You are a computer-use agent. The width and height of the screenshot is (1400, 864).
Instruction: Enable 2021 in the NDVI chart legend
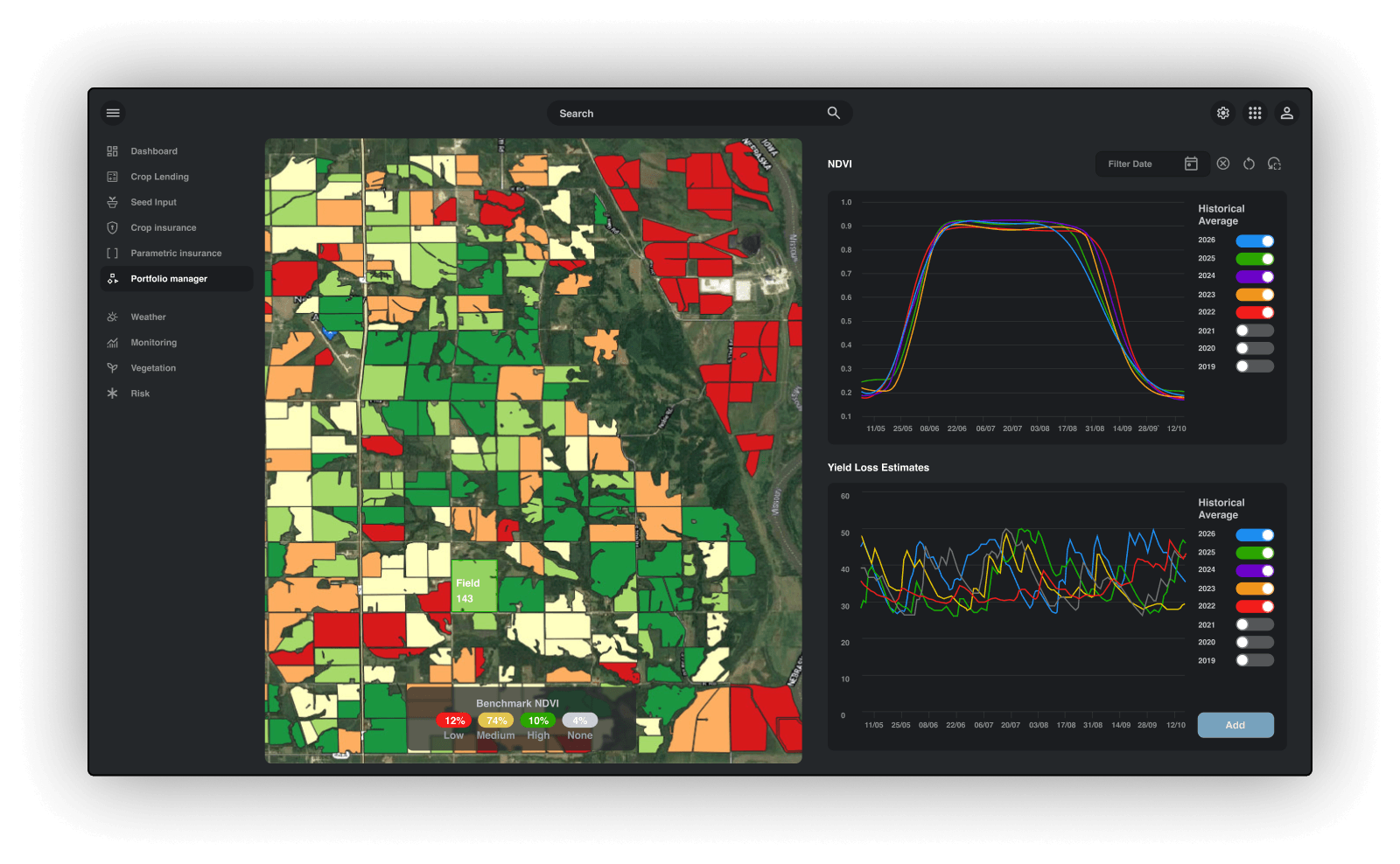[1255, 331]
